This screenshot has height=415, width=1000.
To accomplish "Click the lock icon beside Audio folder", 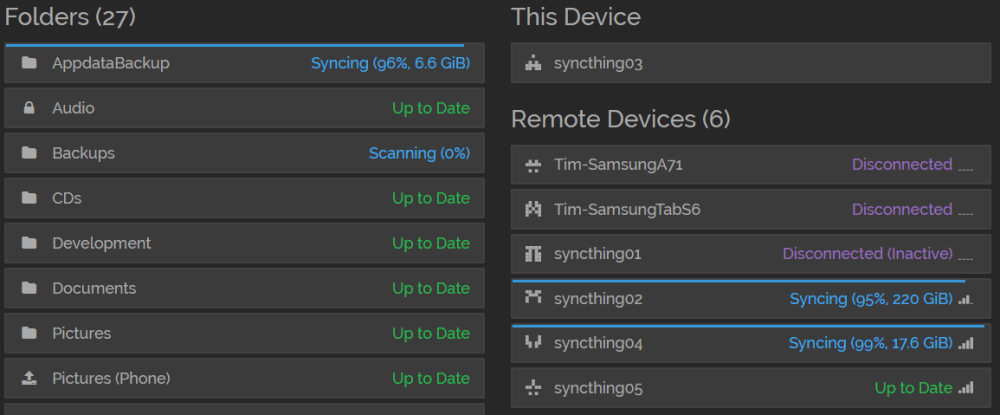I will click(x=29, y=108).
